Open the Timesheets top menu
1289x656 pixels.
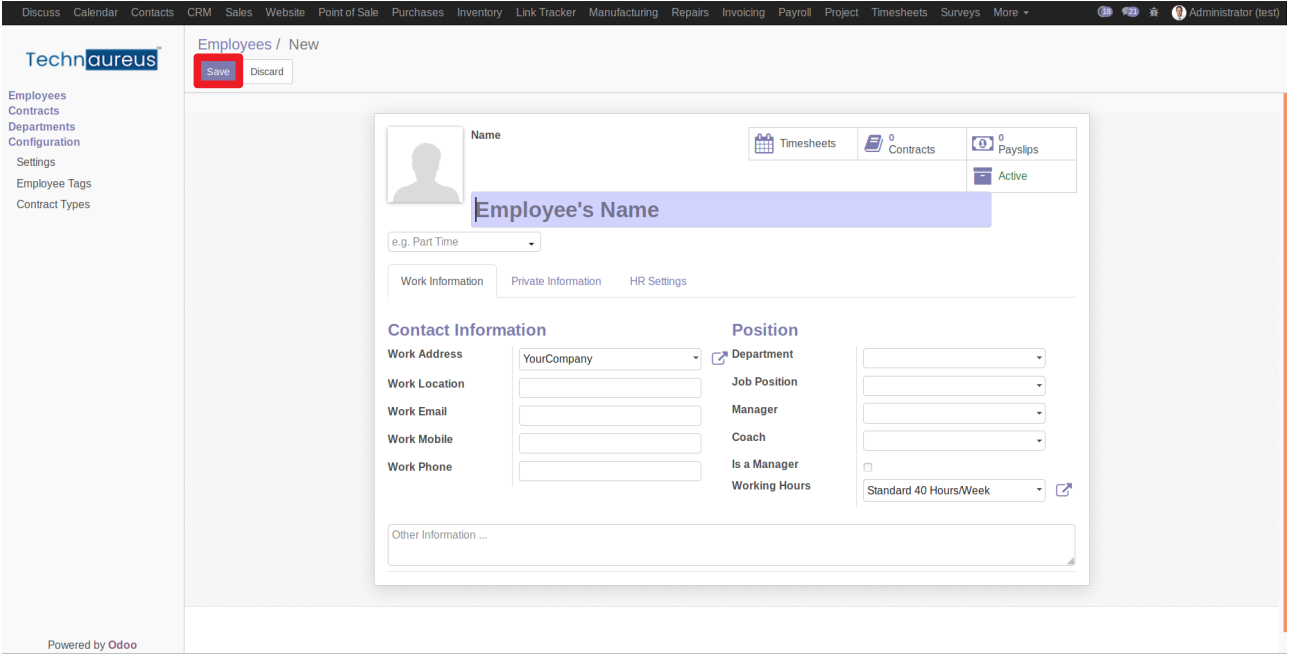click(899, 13)
